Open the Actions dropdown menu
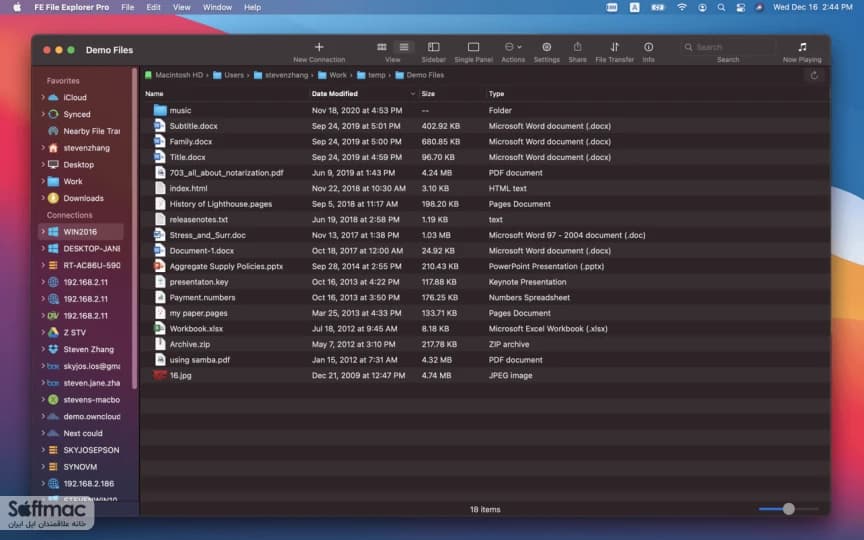The width and height of the screenshot is (864, 540). pyautogui.click(x=513, y=47)
